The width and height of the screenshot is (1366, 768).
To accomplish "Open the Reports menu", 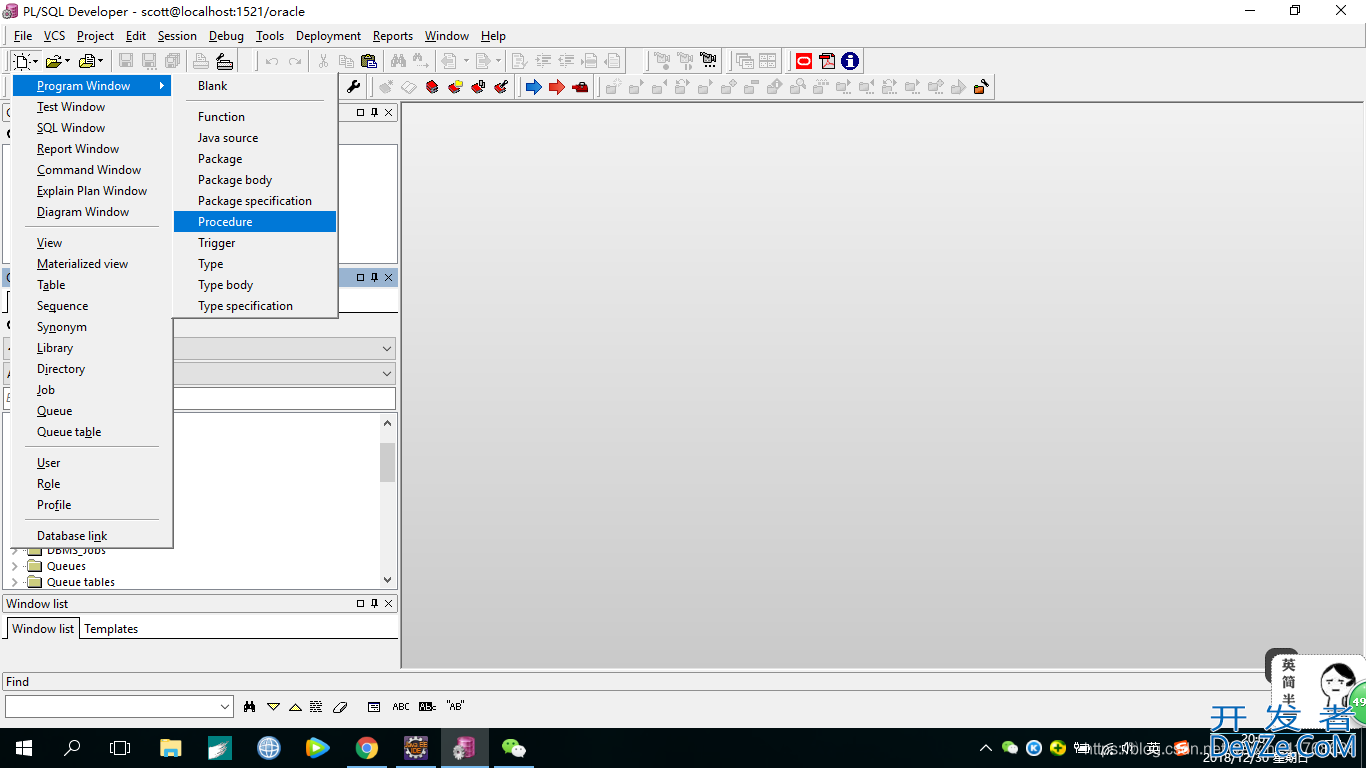I will pos(393,36).
